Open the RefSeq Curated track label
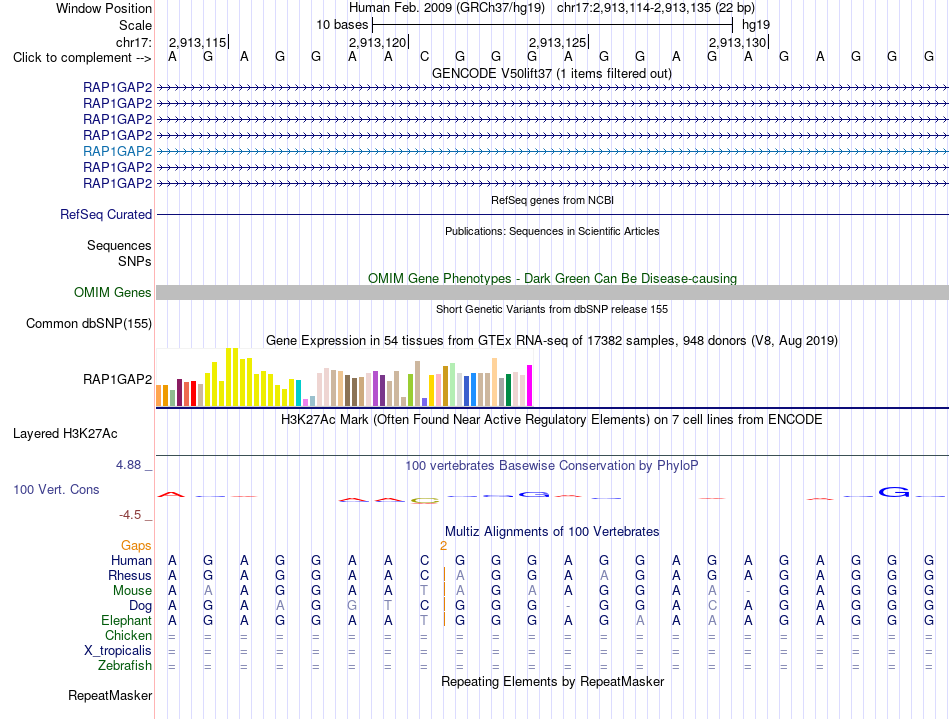This screenshot has width=950, height=719. pyautogui.click(x=106, y=214)
